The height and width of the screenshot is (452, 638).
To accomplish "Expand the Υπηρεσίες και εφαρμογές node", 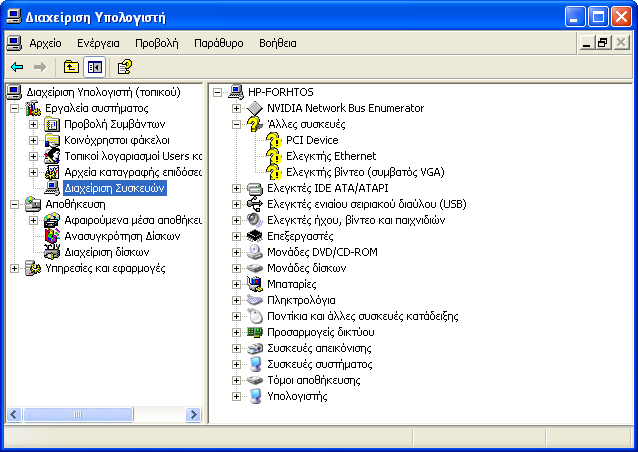I will [14, 268].
